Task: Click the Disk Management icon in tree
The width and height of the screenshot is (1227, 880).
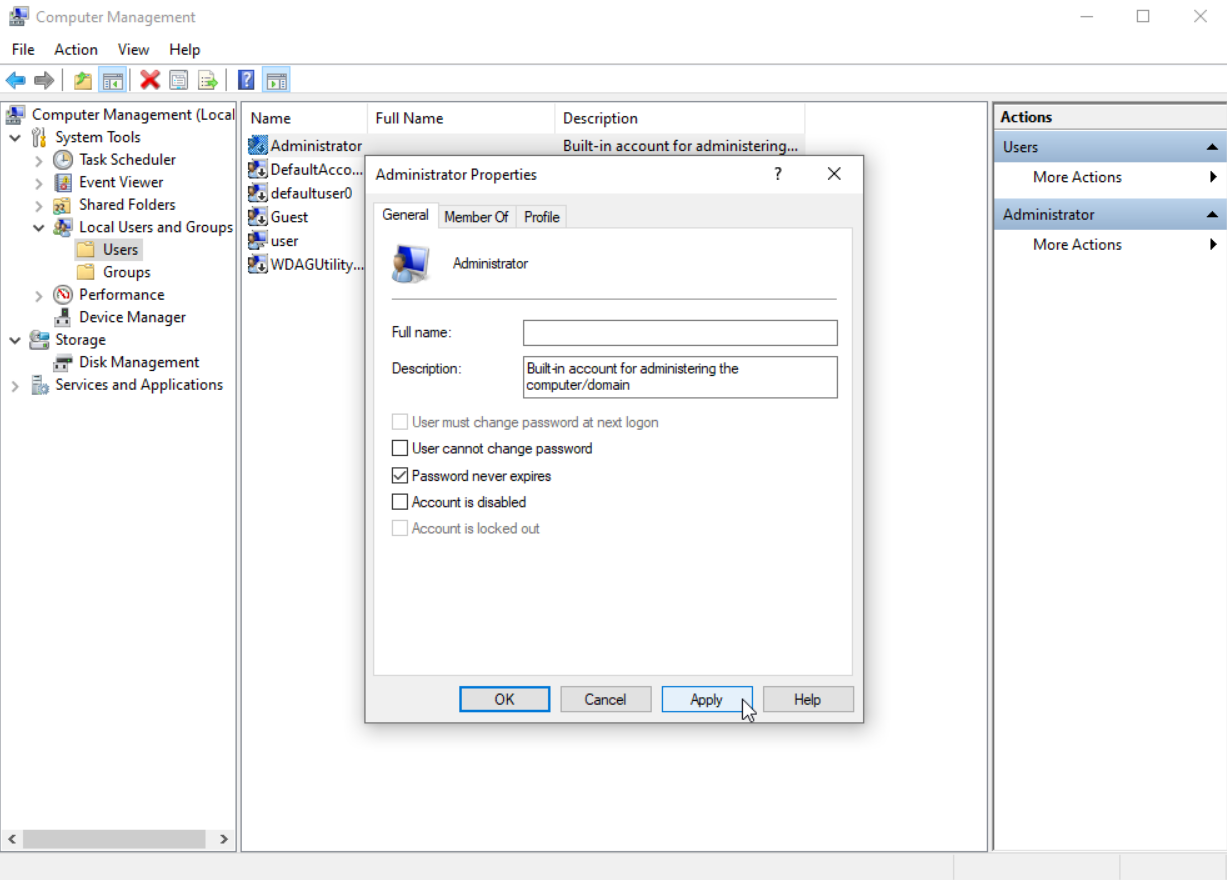Action: pos(63,362)
